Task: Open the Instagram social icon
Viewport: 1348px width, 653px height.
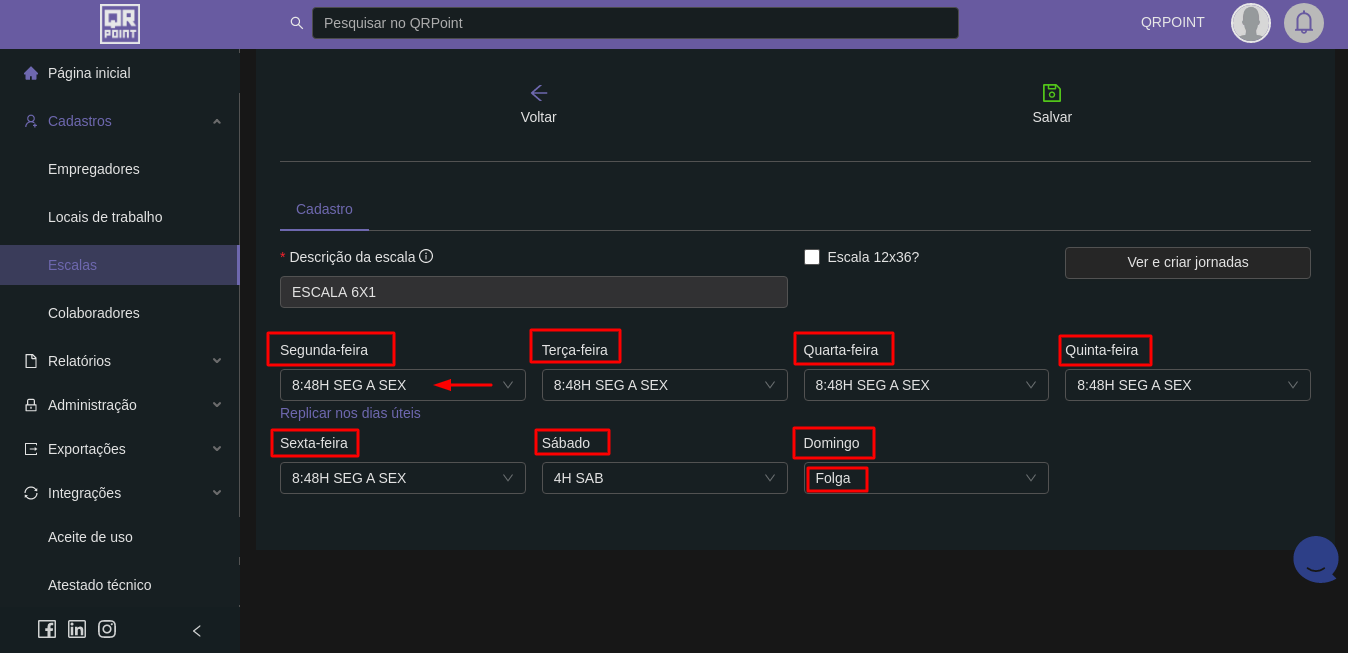Action: (x=107, y=629)
